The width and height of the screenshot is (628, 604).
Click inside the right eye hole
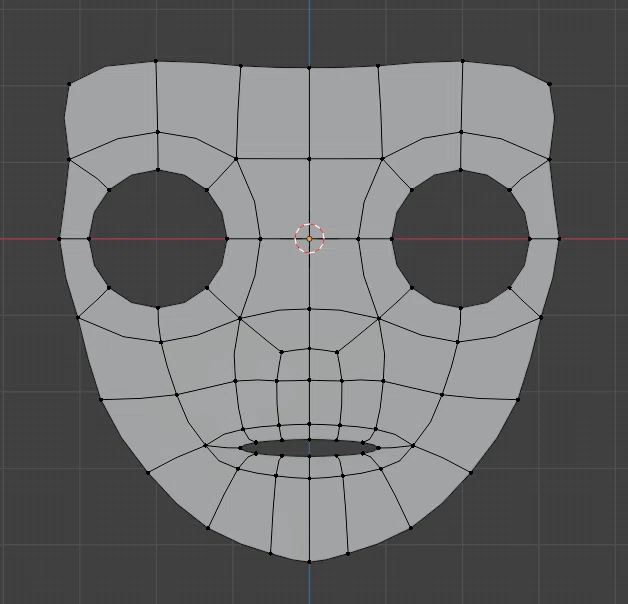(461, 239)
